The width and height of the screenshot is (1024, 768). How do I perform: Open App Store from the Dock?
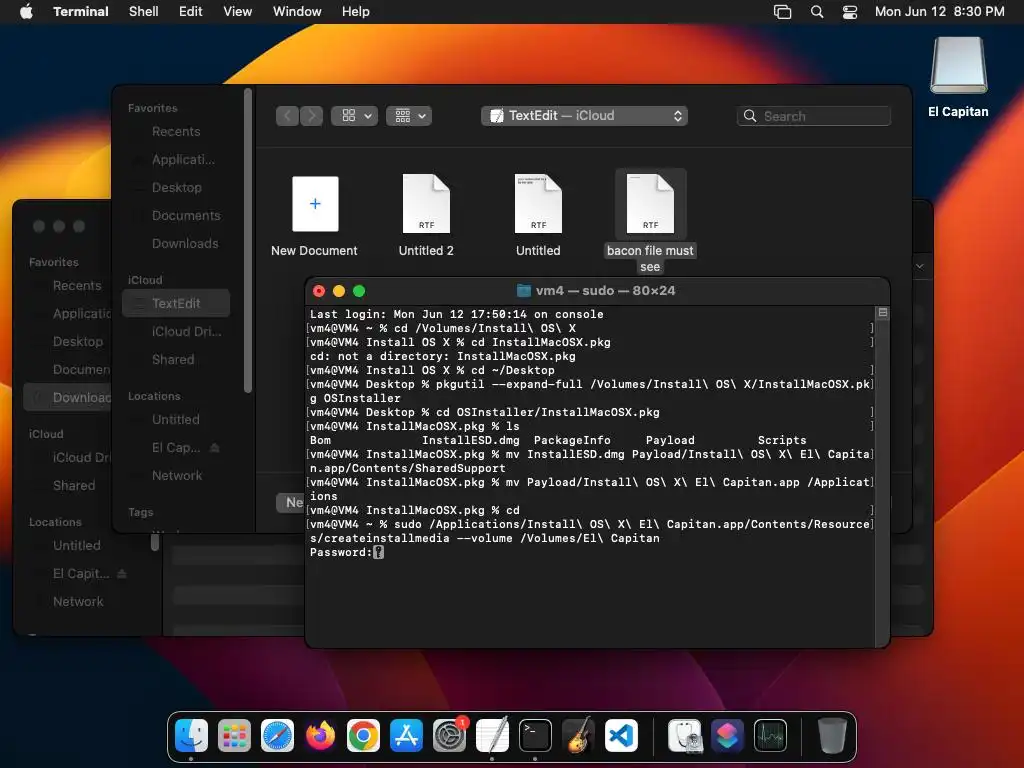pos(406,736)
